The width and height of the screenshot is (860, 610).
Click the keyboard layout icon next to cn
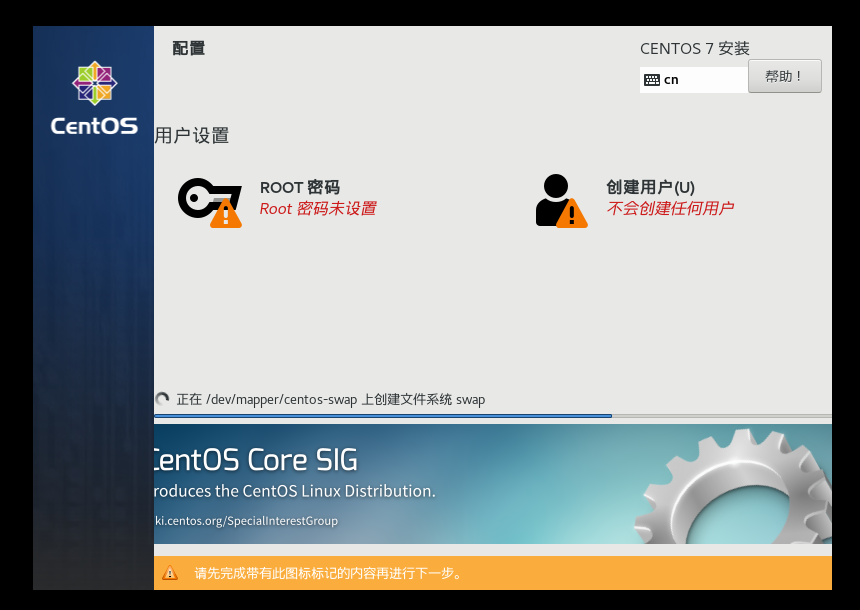pos(652,80)
